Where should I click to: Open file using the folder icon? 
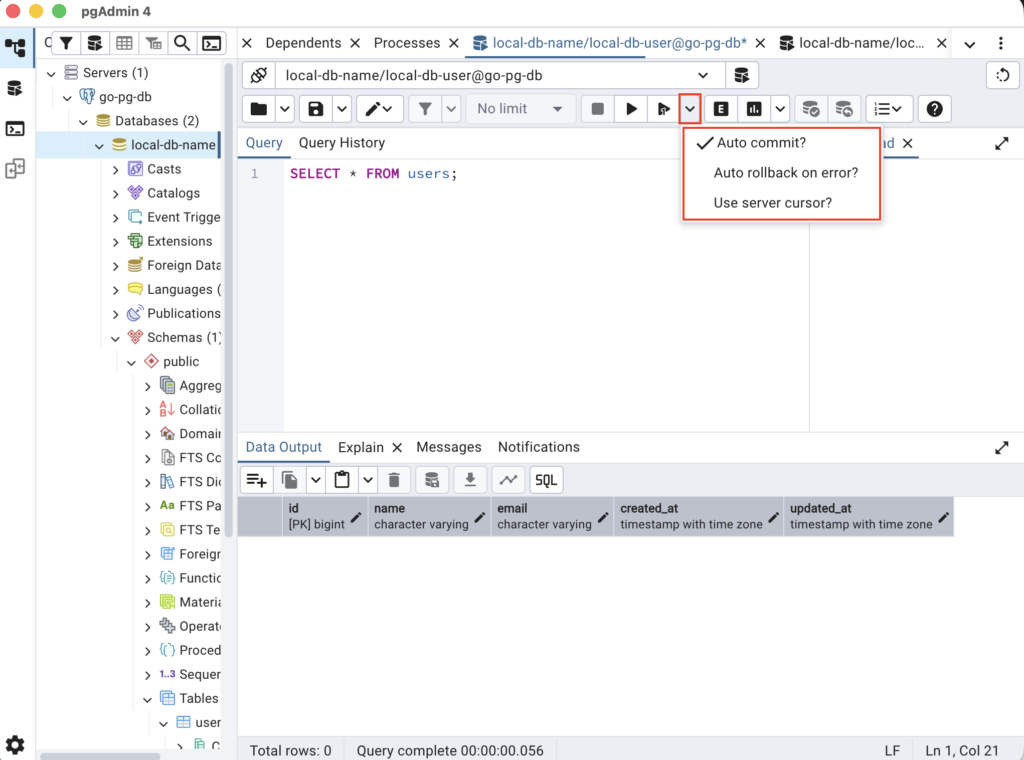[259, 109]
